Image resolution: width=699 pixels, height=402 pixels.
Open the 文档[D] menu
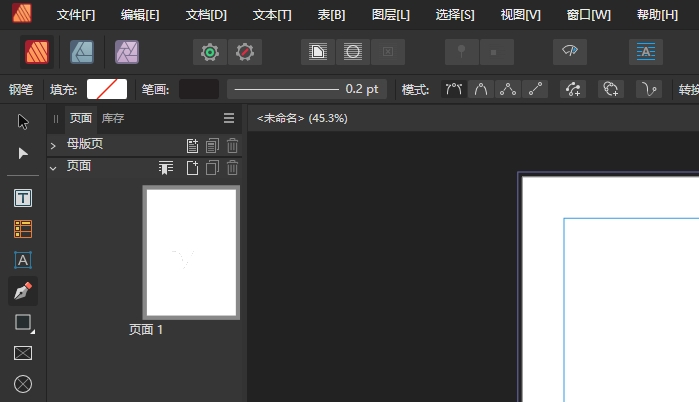(206, 15)
